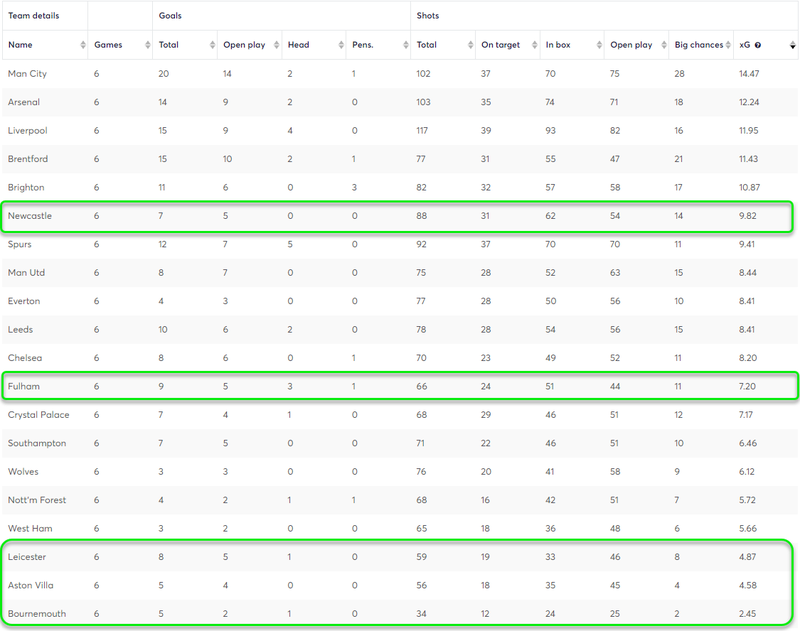Click sort arrows beside Shots Open play
Viewport: 800px width, 631px height.
point(664,45)
